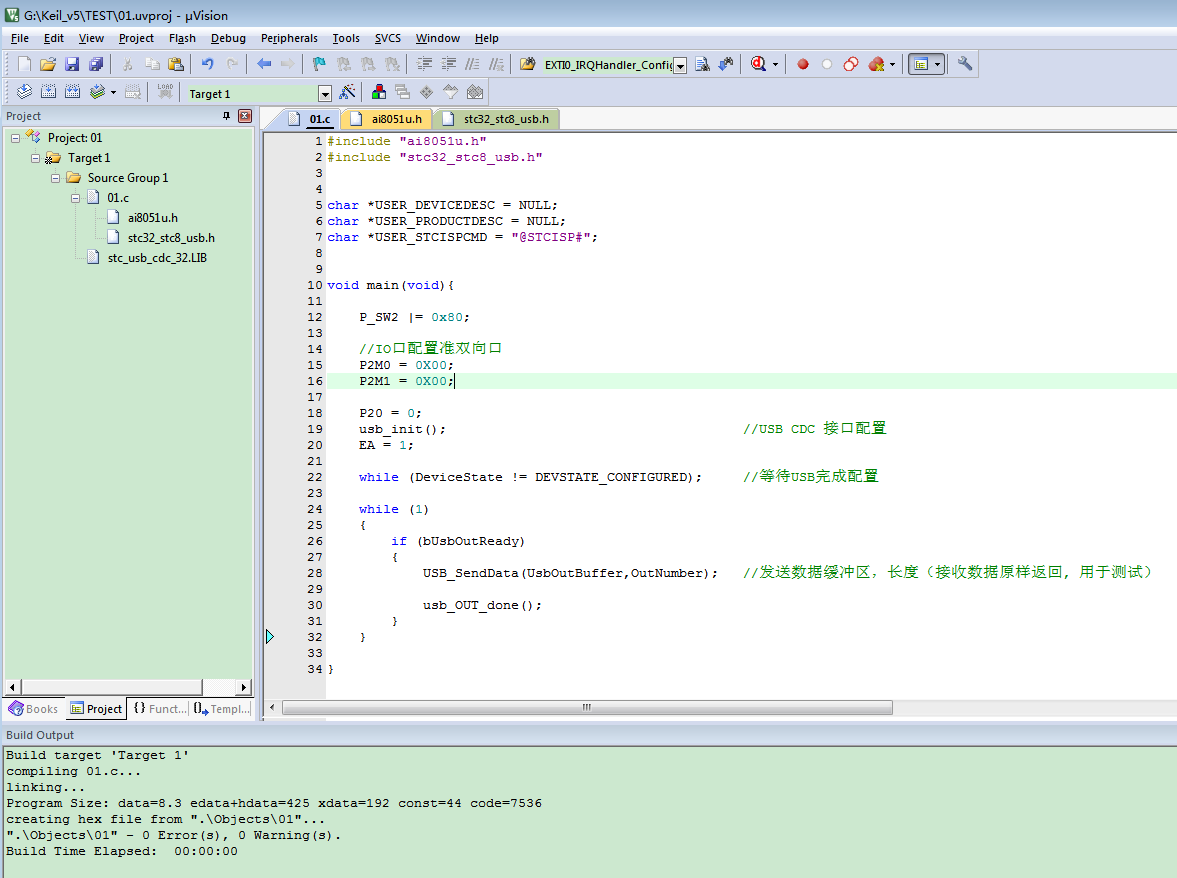
Task: Open Manage Project Items colored blocks icon
Action: [378, 92]
